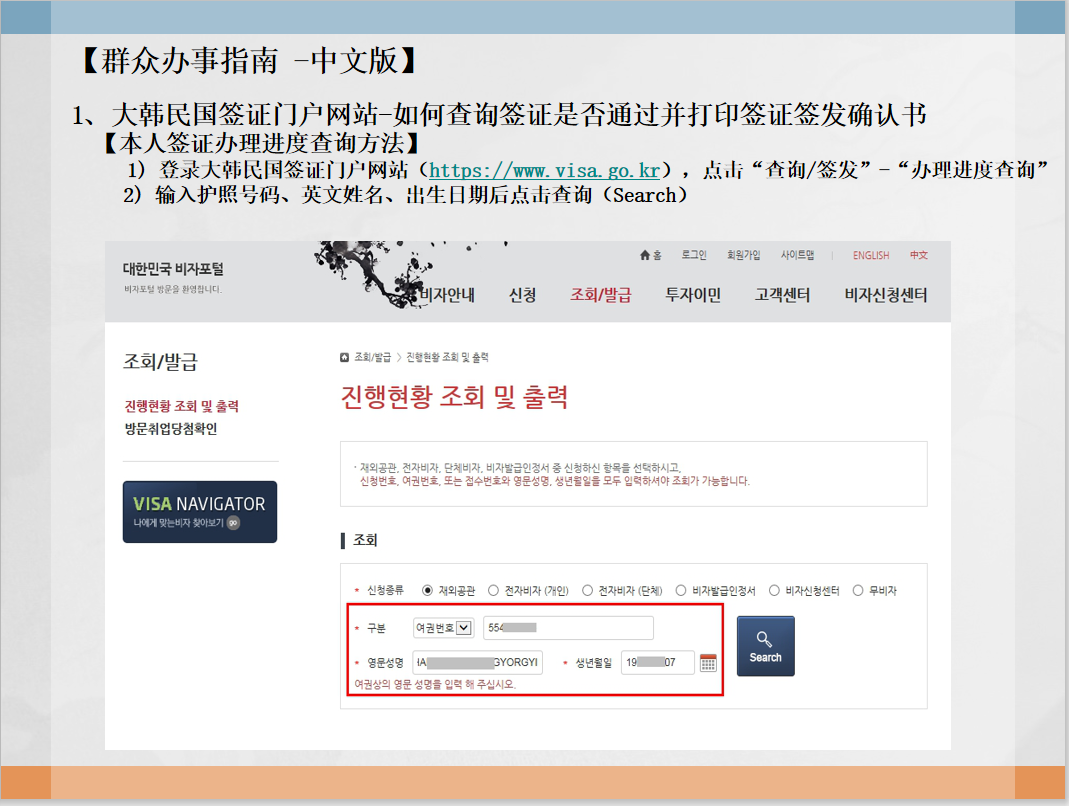Open the calendar date picker icon
The image size is (1069, 806).
pyautogui.click(x=708, y=662)
